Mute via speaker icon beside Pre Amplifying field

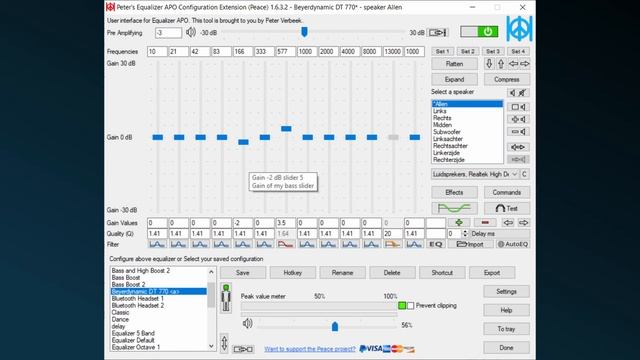(191, 32)
